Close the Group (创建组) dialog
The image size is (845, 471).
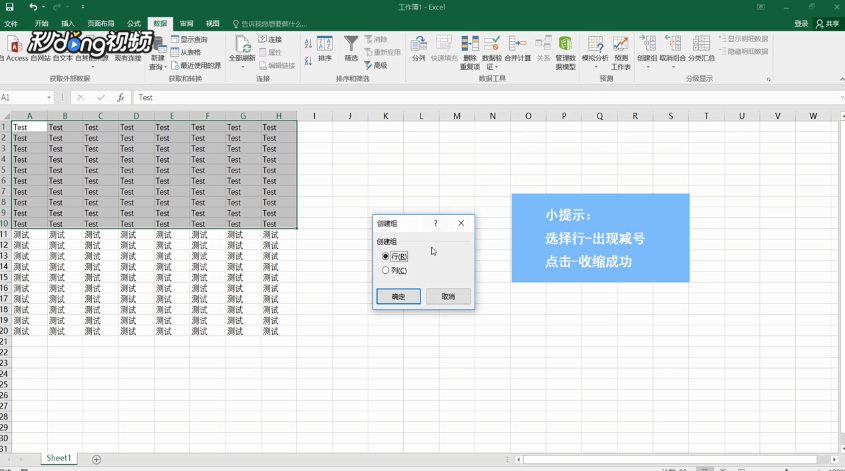pyautogui.click(x=461, y=223)
